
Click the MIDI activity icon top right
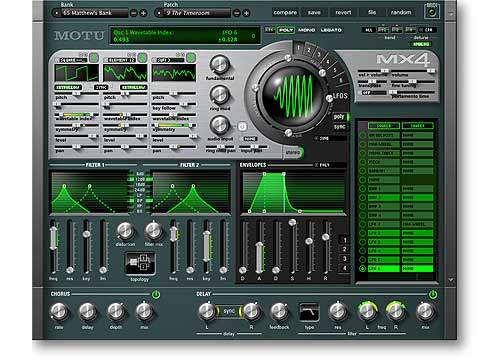point(432,11)
